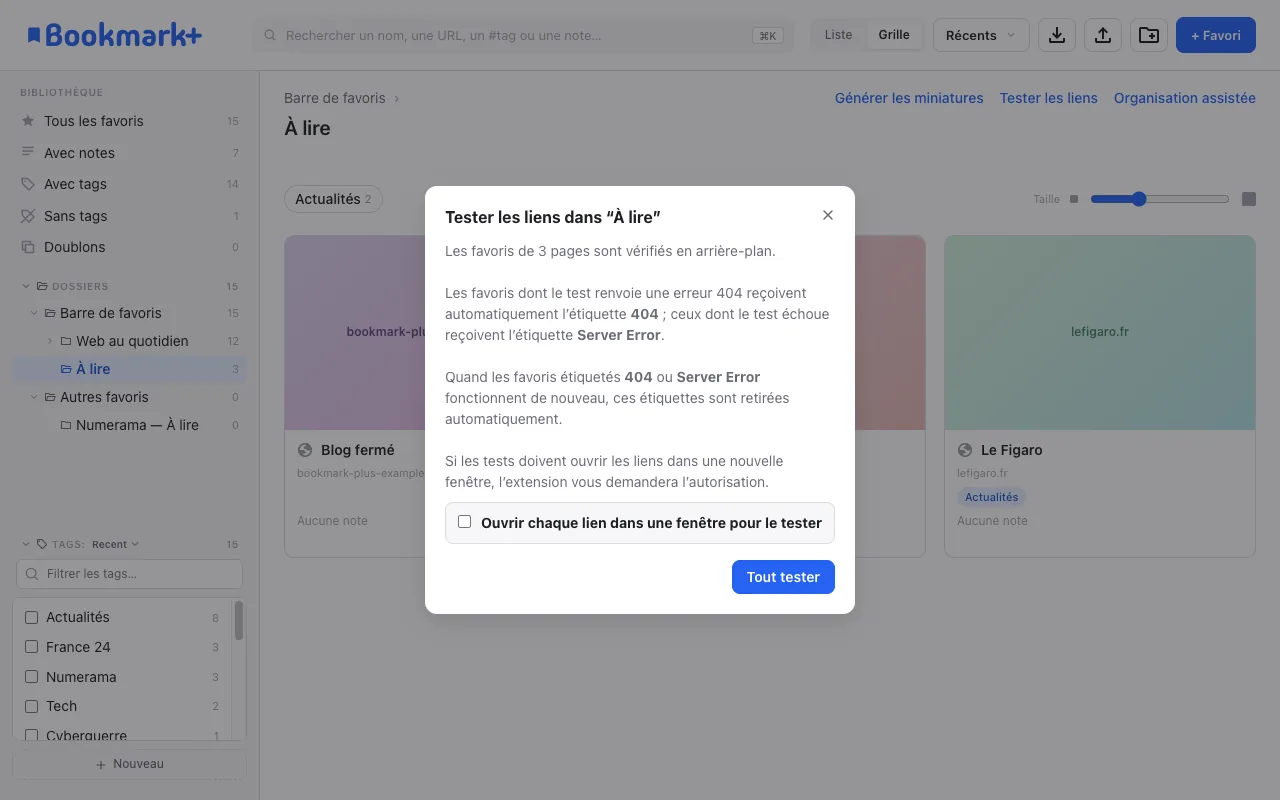Check the France 24 tag checkbox
Screen dimensions: 1280x800
point(31,647)
